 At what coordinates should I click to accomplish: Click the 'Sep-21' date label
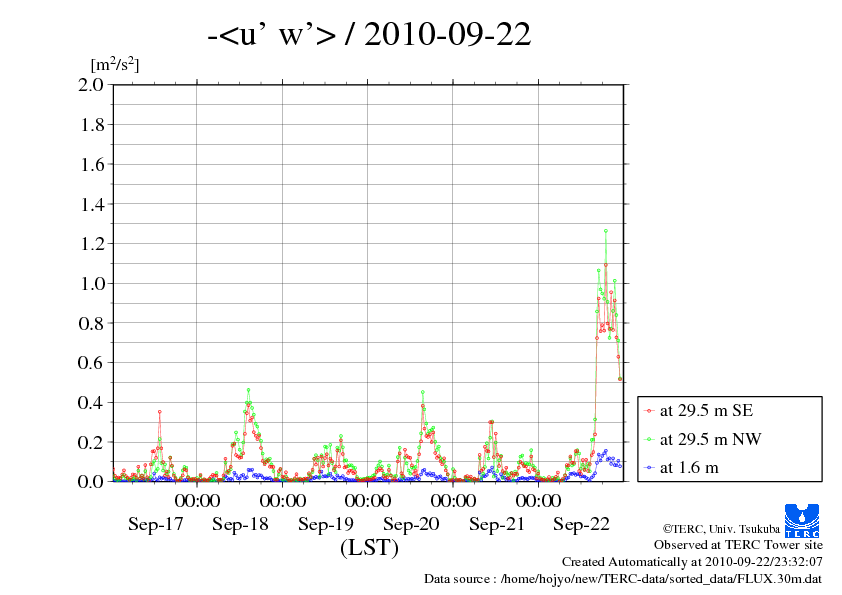(497, 524)
